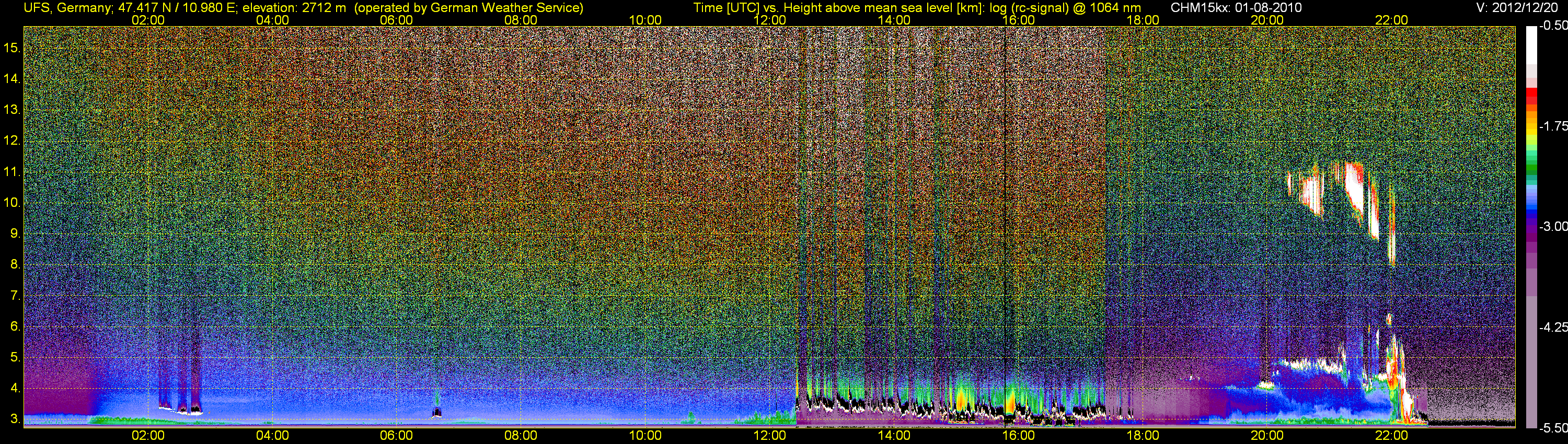The height and width of the screenshot is (444, 1568).
Task: Click '12:00' on the bottom time axis
Action: click(x=769, y=436)
